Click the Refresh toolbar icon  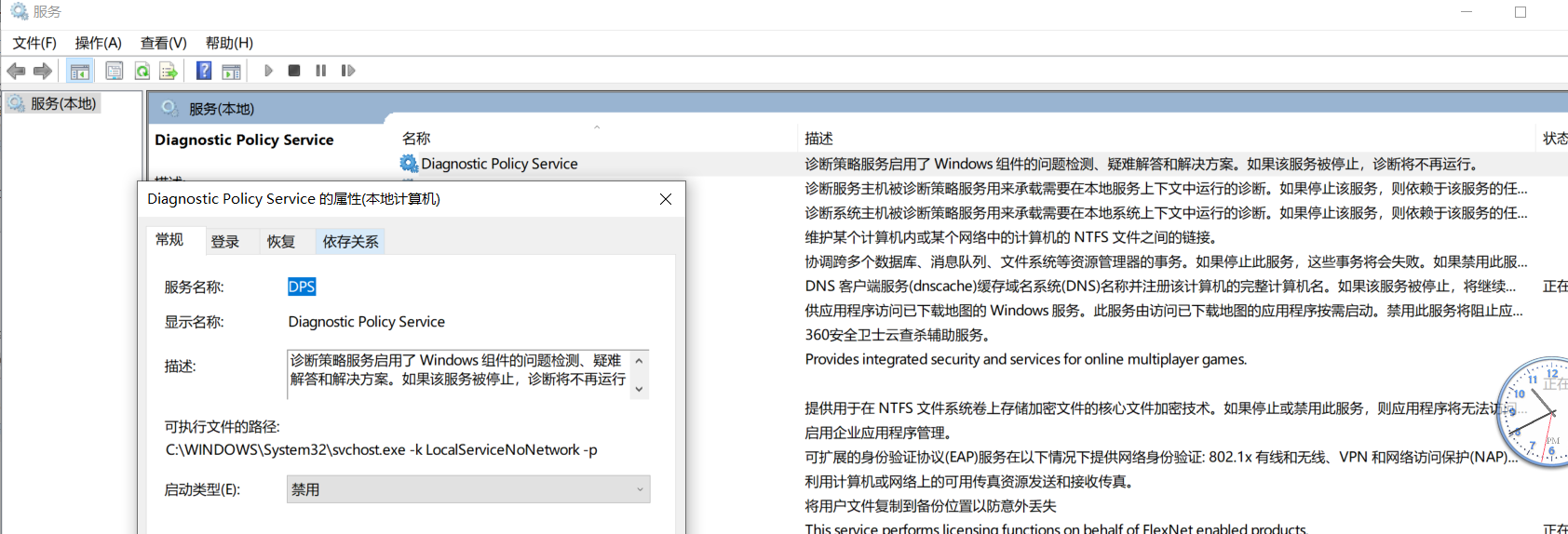(x=142, y=71)
